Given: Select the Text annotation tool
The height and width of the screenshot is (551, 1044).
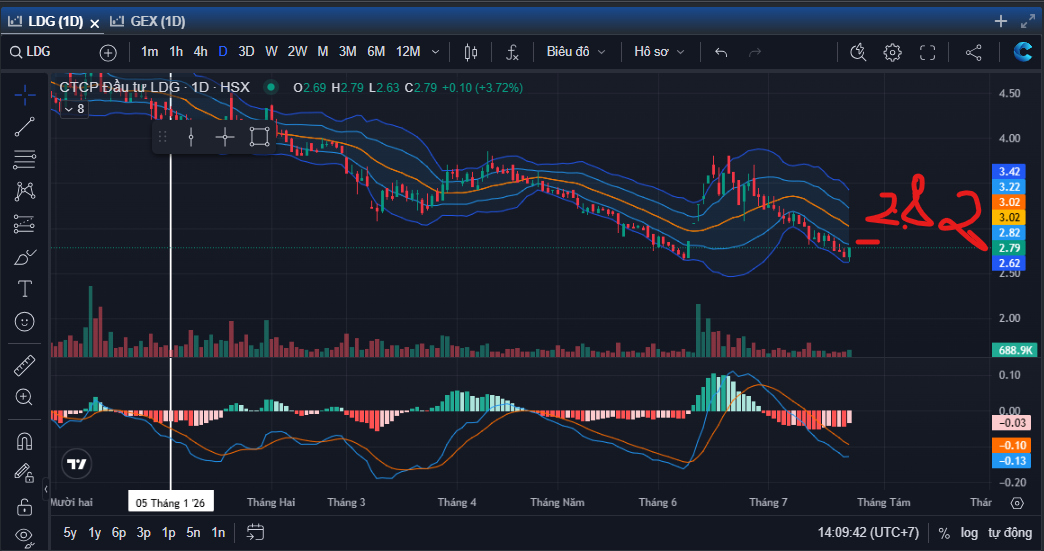Looking at the screenshot, I should 25,289.
